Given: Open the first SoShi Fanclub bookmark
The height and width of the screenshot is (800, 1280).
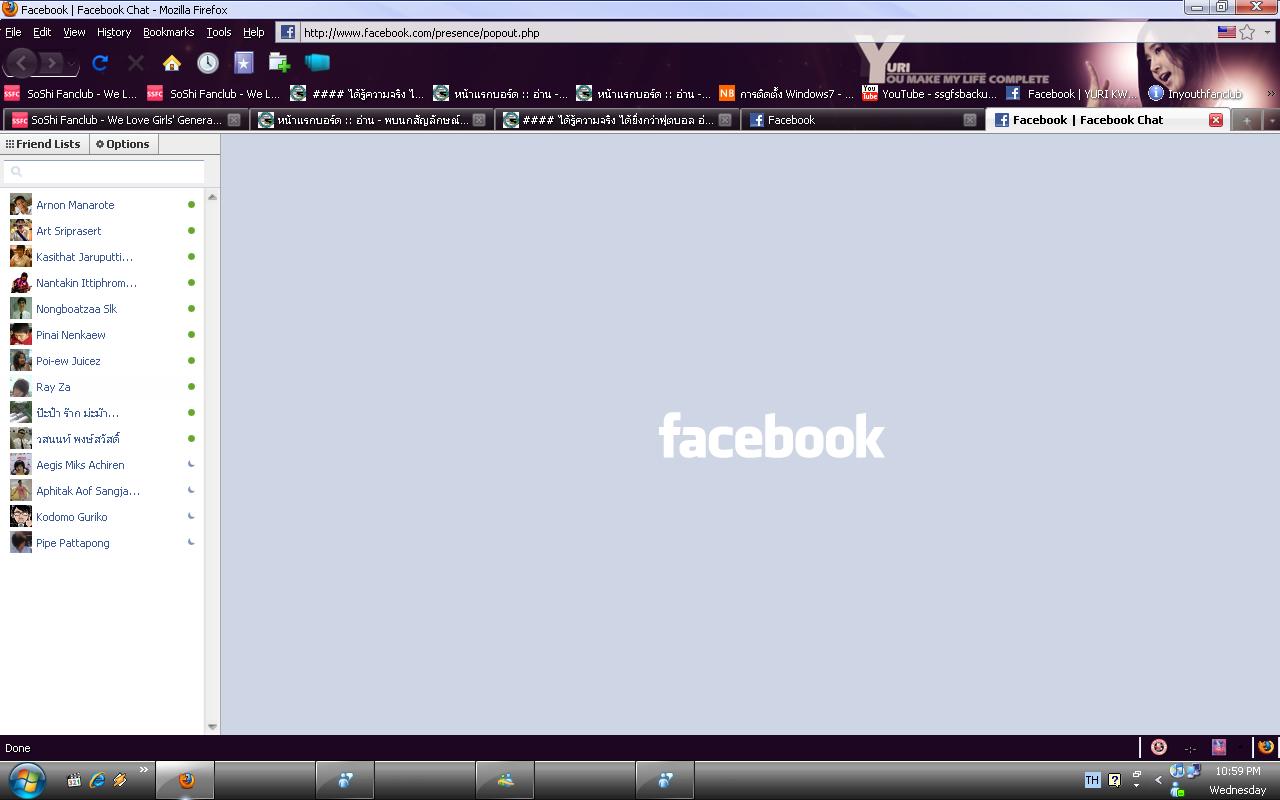Looking at the screenshot, I should tap(71, 94).
